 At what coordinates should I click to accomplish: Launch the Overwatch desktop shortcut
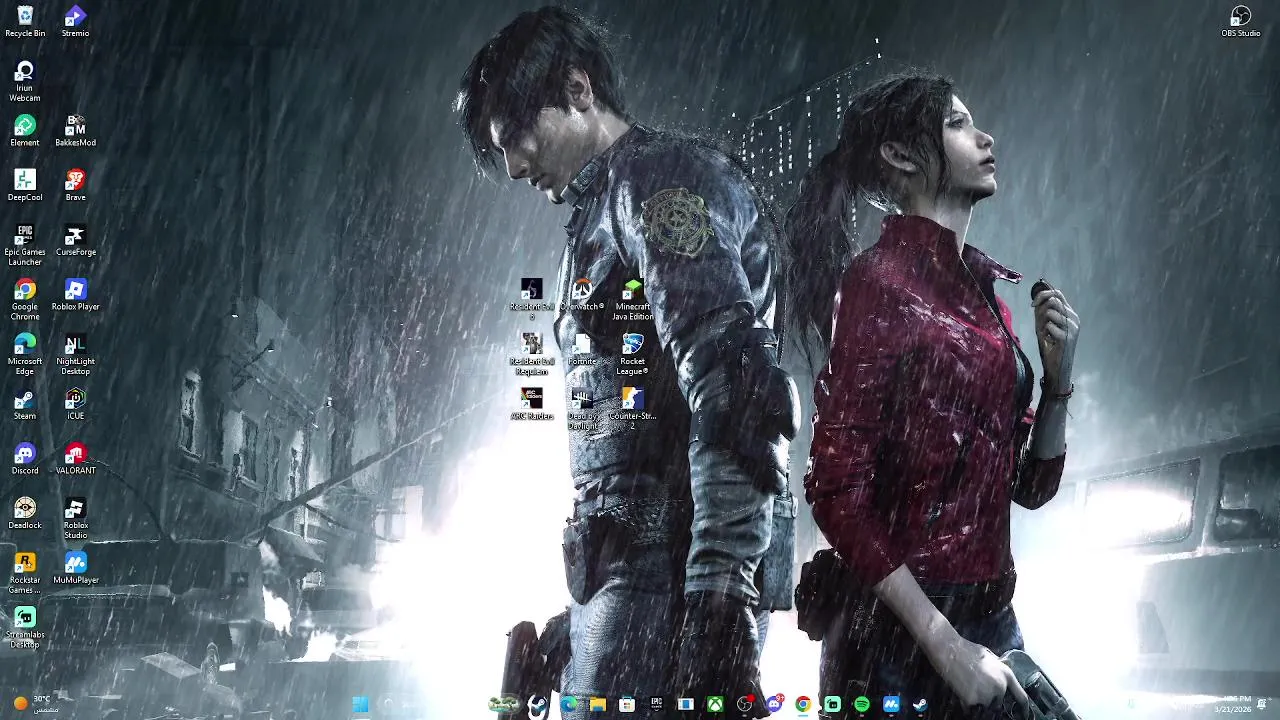[582, 296]
